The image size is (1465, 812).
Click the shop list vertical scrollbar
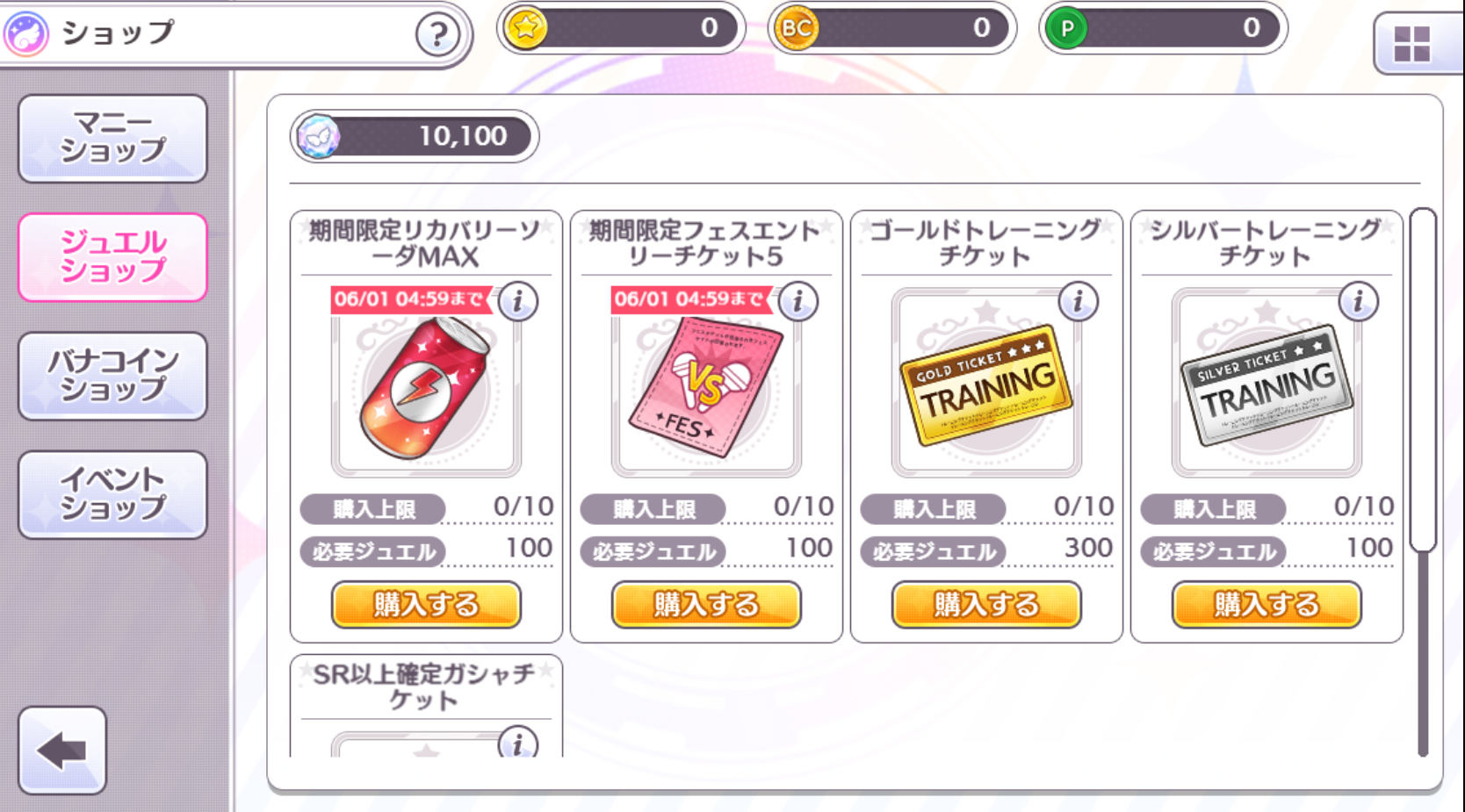[1423, 481]
